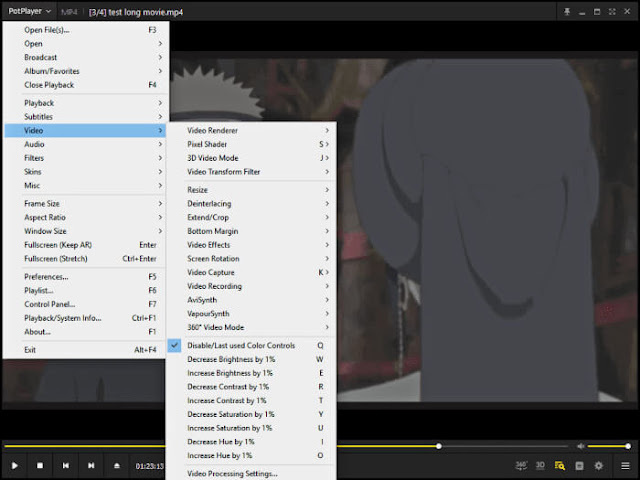Skip to the next file in the playlist
The image size is (640, 480).
point(91,465)
